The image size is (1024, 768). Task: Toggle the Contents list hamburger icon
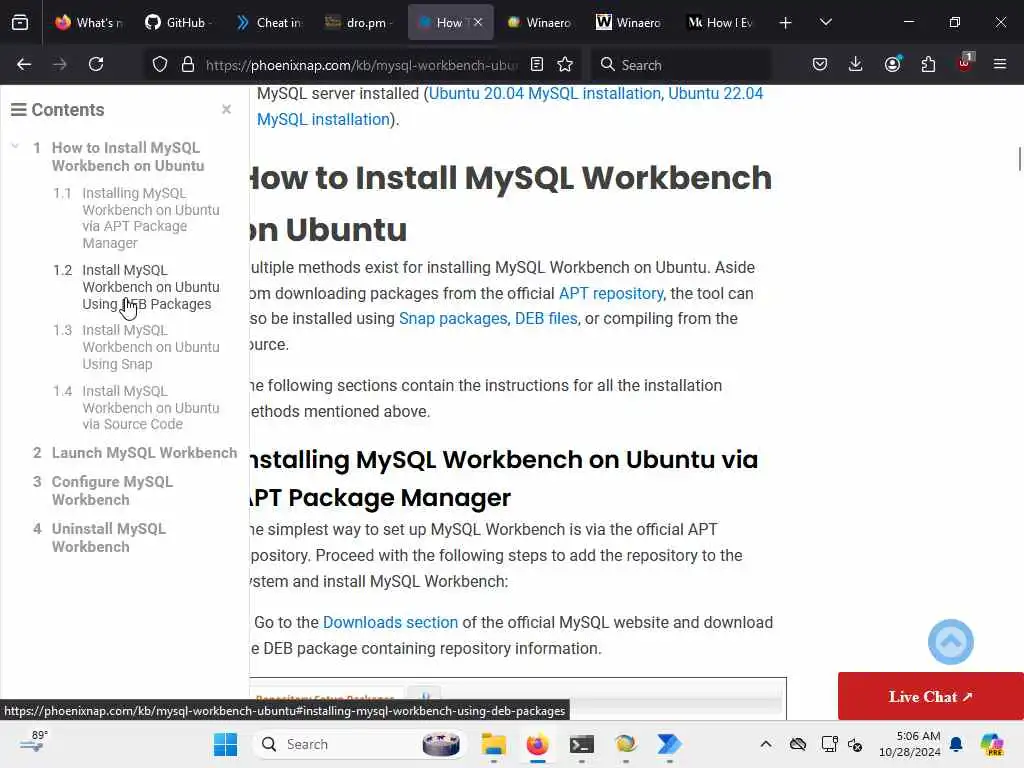pos(19,110)
